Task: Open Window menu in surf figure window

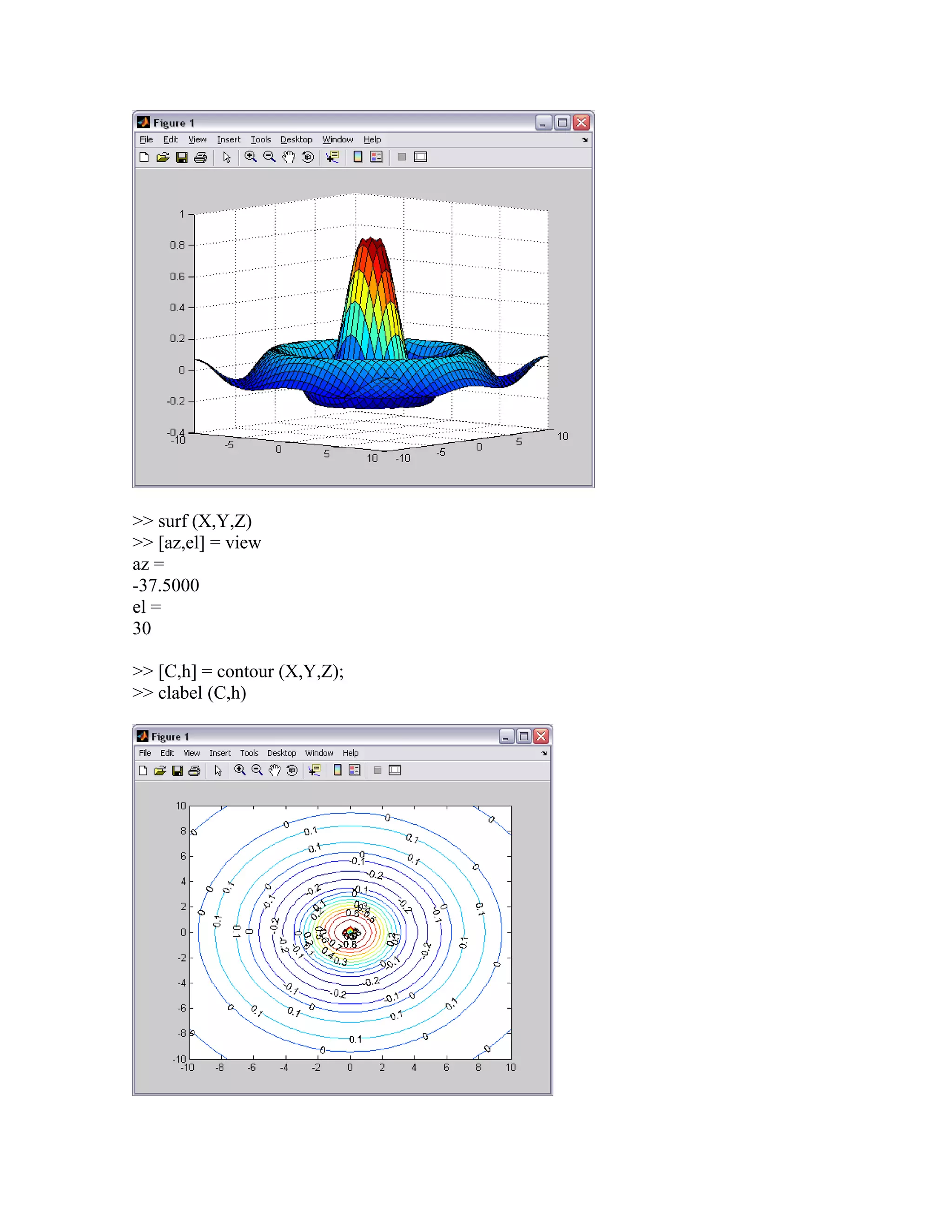Action: point(337,139)
